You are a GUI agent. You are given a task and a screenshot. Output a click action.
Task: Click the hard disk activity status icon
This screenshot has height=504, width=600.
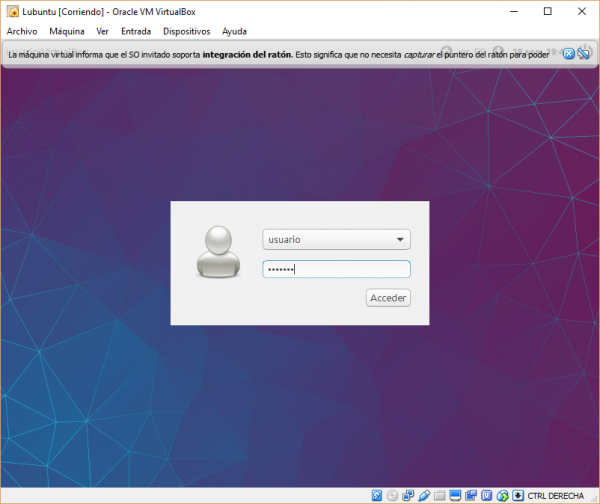(377, 495)
